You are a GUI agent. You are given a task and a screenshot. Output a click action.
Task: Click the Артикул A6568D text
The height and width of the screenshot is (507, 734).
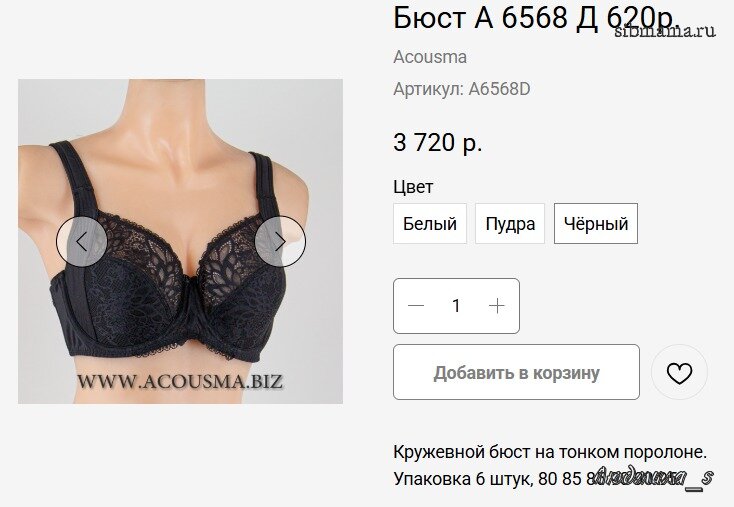(x=462, y=89)
